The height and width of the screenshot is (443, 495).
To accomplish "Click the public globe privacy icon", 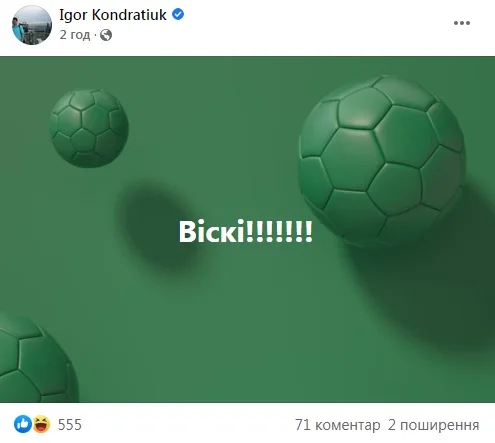I will tap(106, 35).
